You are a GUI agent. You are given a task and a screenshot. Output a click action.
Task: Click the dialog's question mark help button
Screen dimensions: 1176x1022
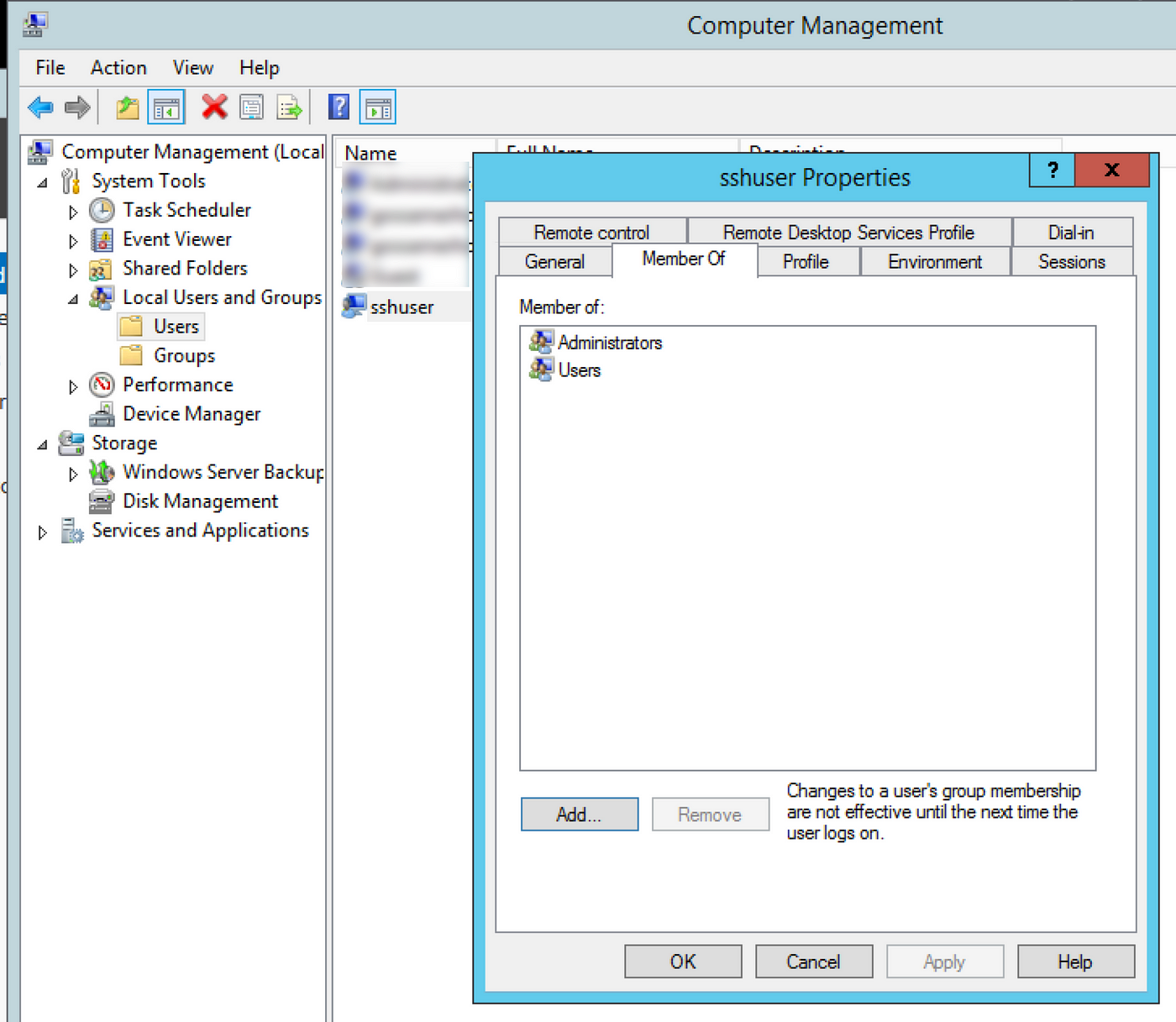[x=1052, y=170]
